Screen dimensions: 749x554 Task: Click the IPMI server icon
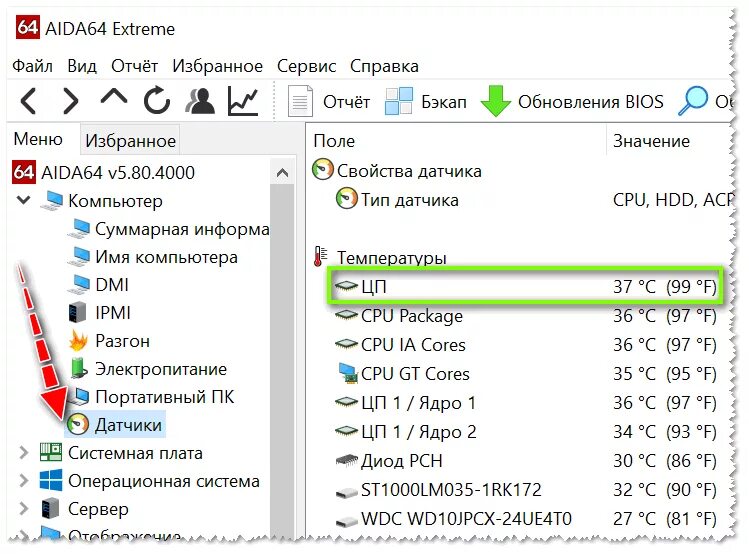(78, 312)
